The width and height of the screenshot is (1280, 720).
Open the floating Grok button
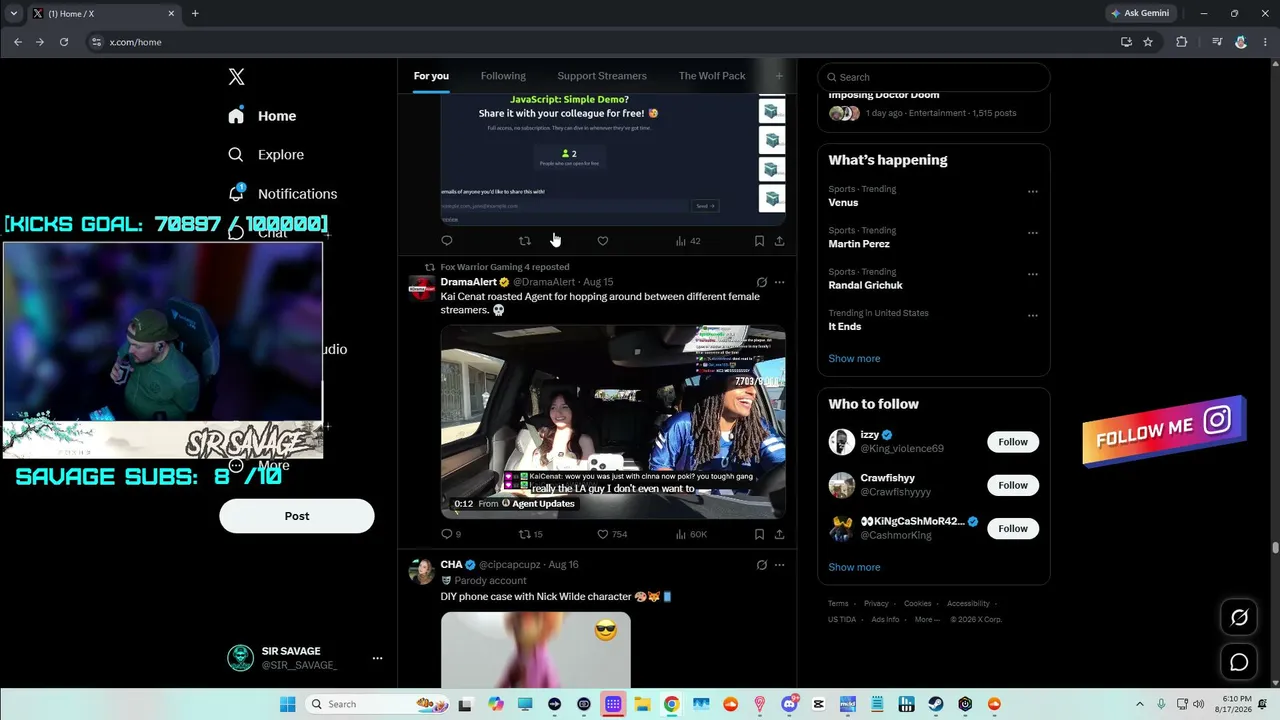tap(1239, 617)
